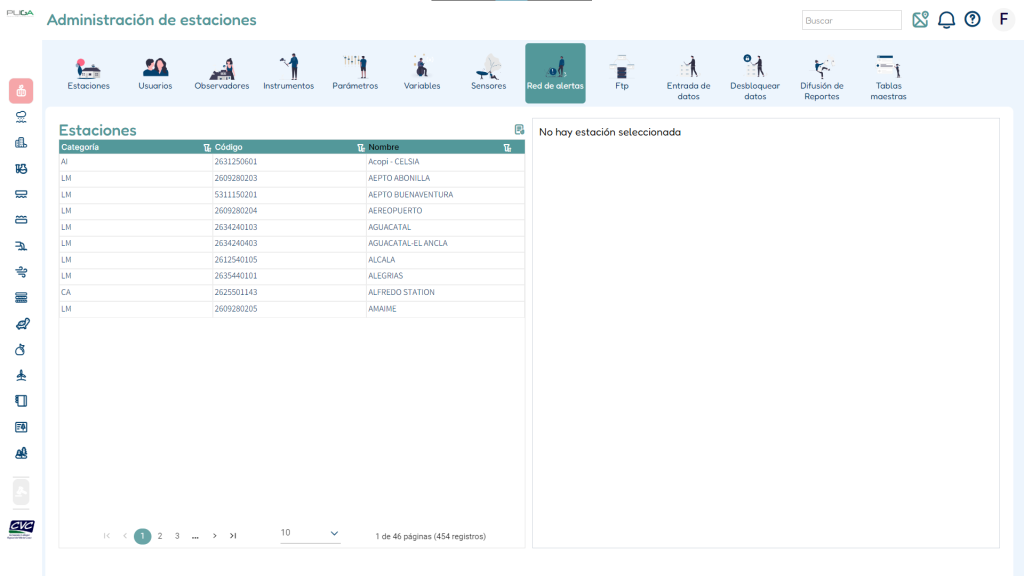Click current page 1 button
The width and height of the screenshot is (1024, 576).
(x=142, y=536)
